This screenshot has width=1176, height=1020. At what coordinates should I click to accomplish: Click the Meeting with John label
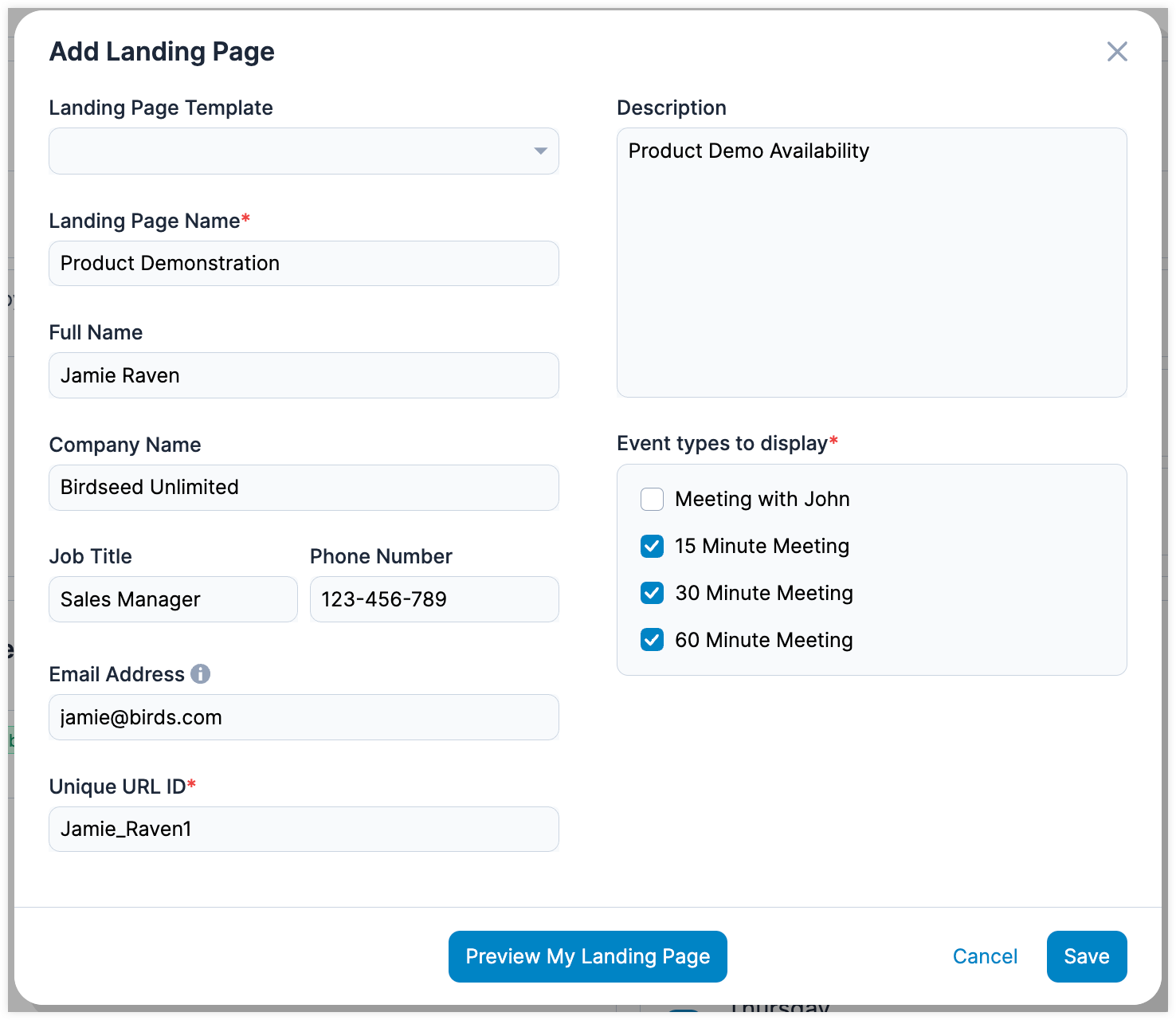[762, 500]
